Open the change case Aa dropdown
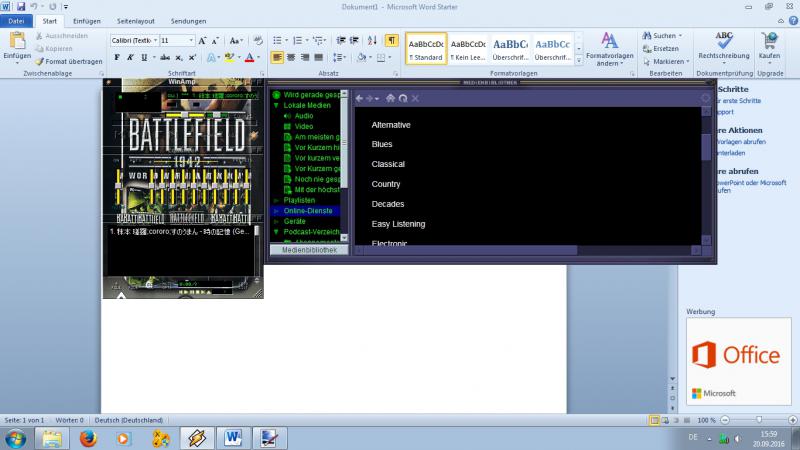The width and height of the screenshot is (800, 450). point(236,40)
